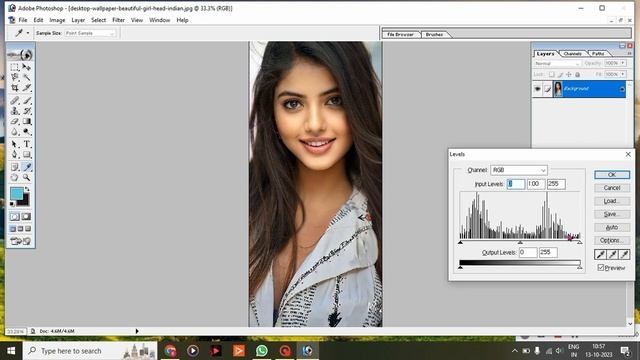
Task: Select the Move tool
Action: coord(27,67)
